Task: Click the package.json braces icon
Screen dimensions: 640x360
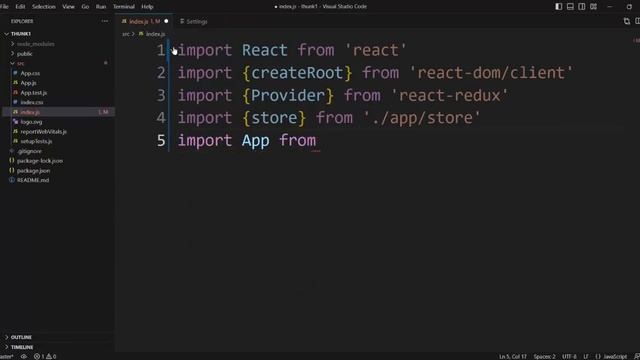Action: [x=12, y=171]
